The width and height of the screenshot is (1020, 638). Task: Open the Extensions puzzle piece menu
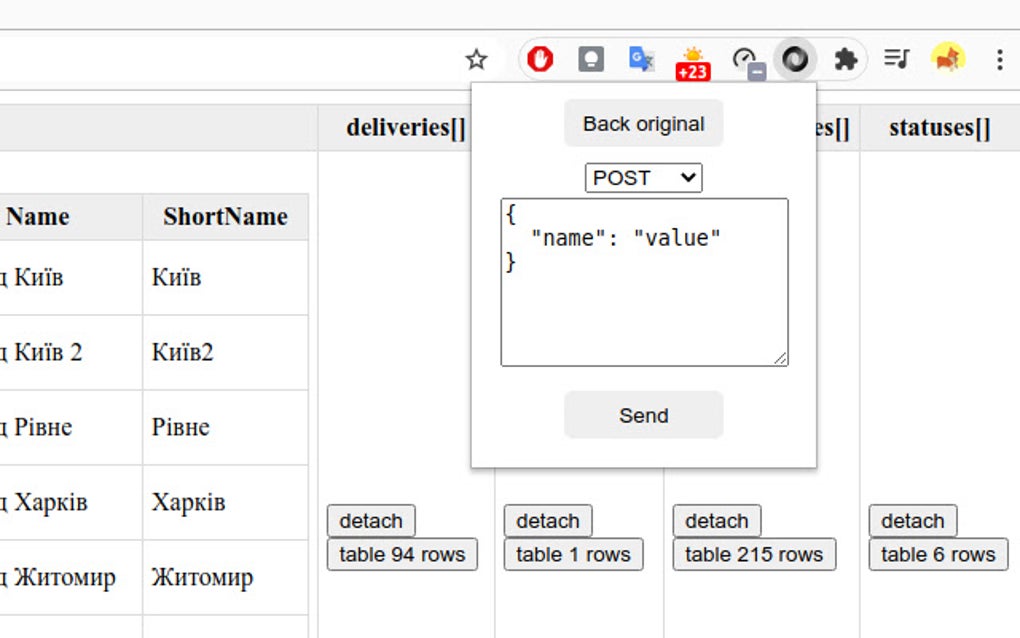tap(846, 60)
